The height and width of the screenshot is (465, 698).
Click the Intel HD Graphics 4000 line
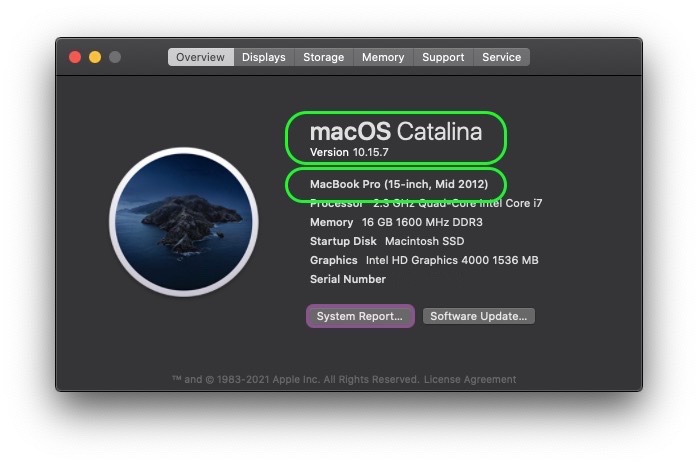point(424,260)
